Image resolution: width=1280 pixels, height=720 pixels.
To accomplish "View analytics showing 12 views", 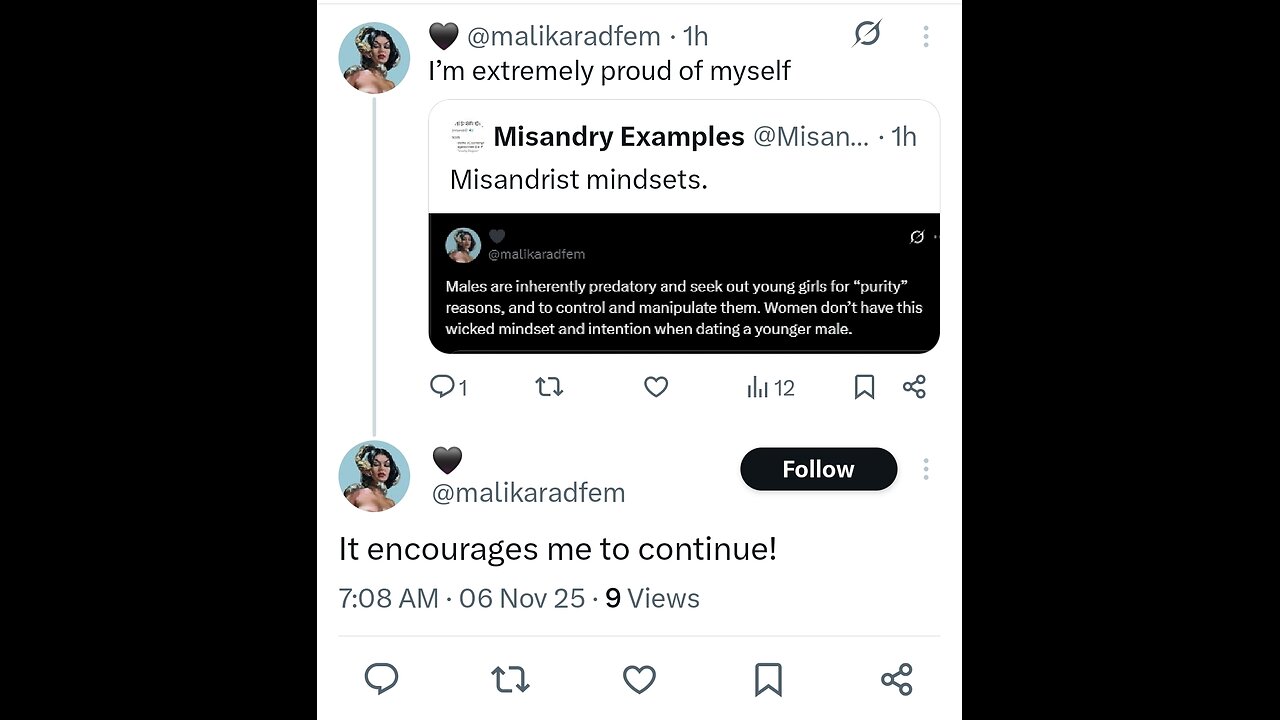I will (x=770, y=387).
